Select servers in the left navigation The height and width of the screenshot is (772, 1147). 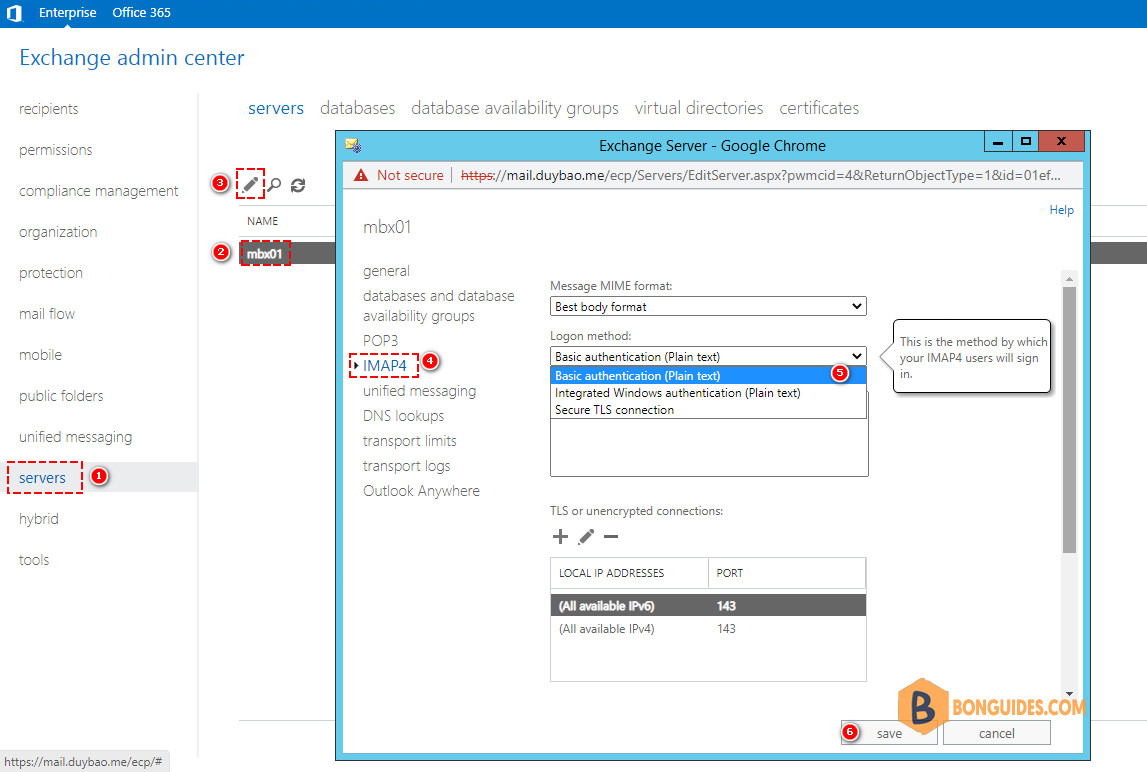42,478
